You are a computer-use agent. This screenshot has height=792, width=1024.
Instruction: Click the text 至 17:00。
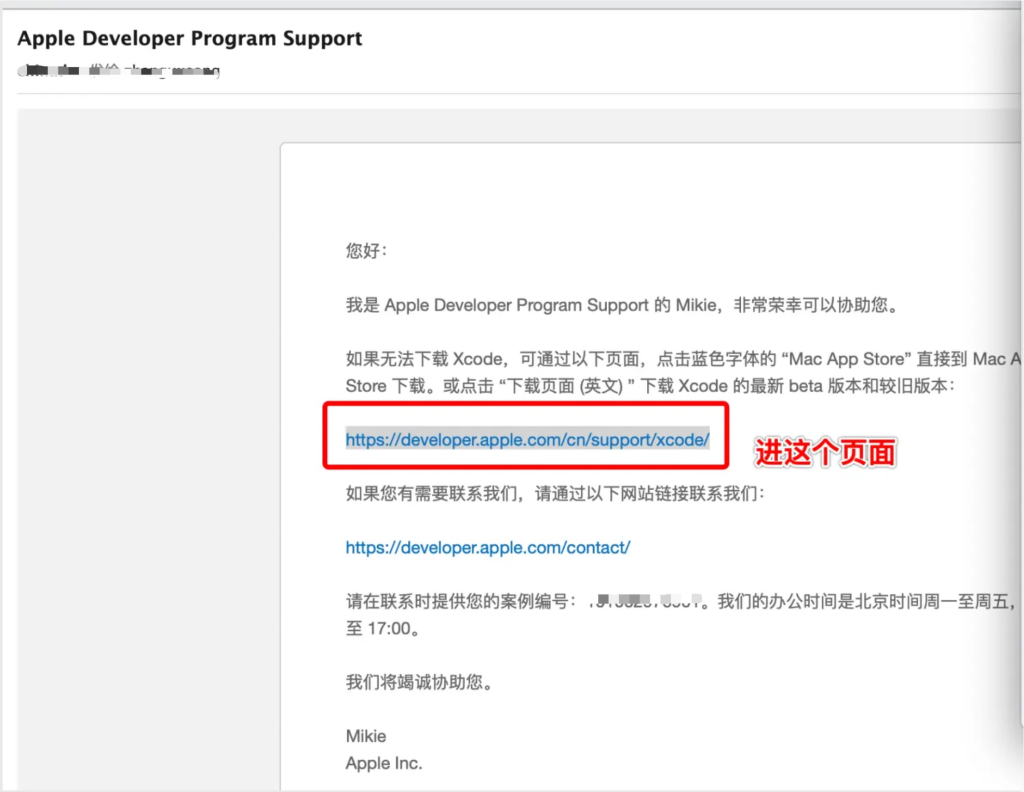coord(383,629)
